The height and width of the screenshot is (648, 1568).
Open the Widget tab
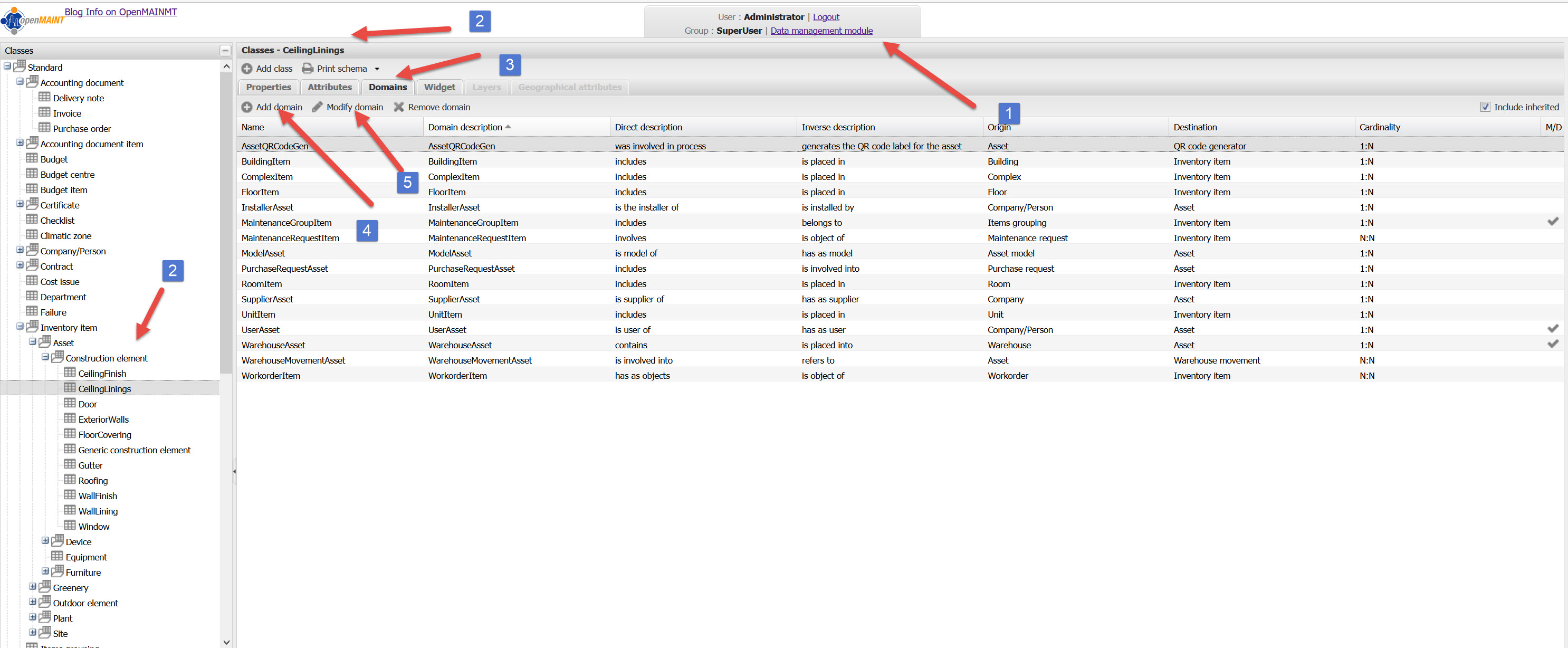pyautogui.click(x=439, y=87)
